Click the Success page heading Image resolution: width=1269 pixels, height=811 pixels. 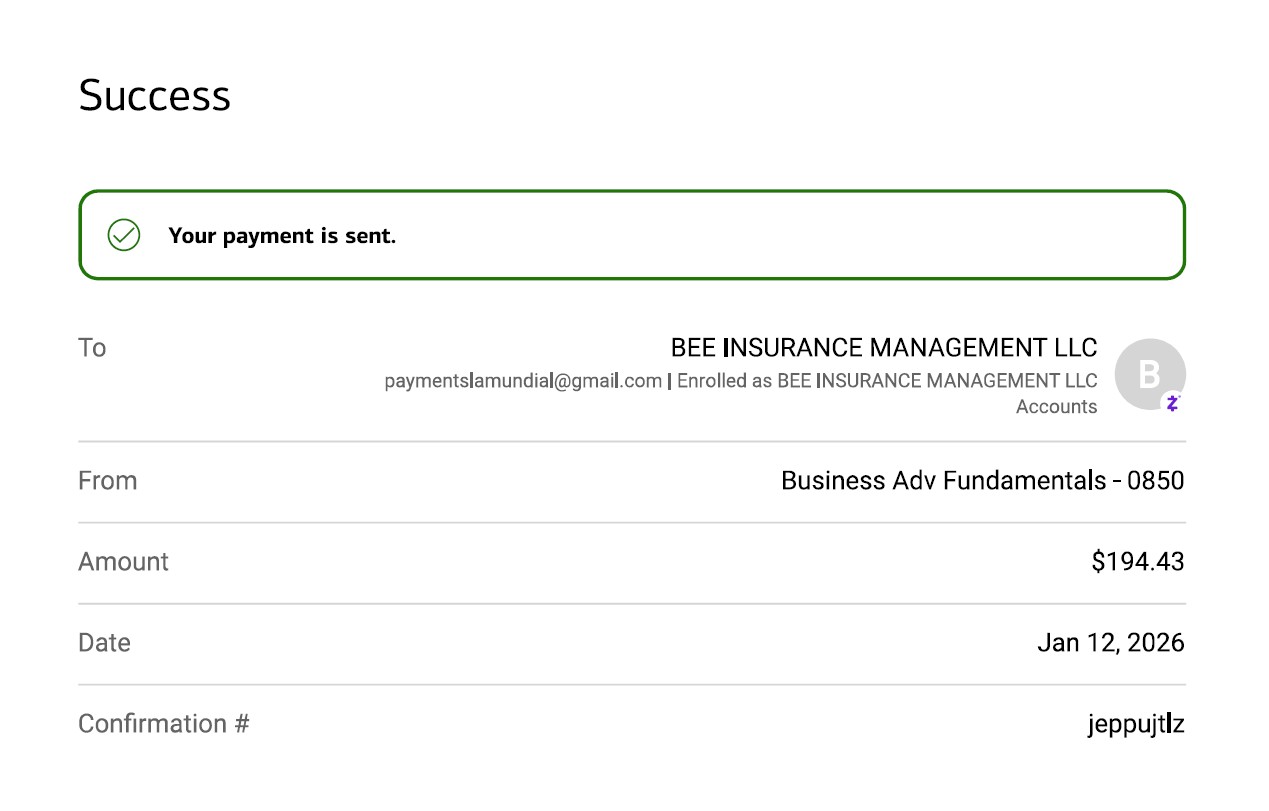[x=155, y=96]
